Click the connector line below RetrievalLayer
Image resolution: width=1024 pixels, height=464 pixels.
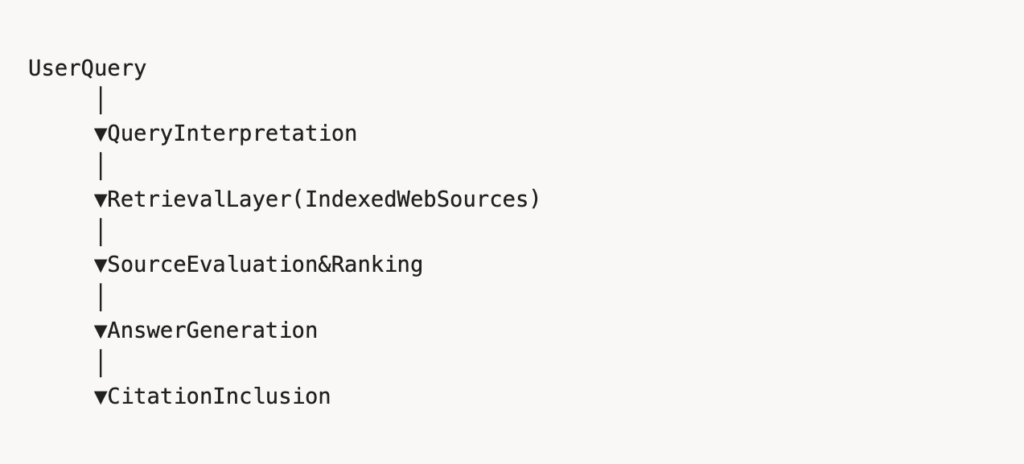click(x=100, y=232)
